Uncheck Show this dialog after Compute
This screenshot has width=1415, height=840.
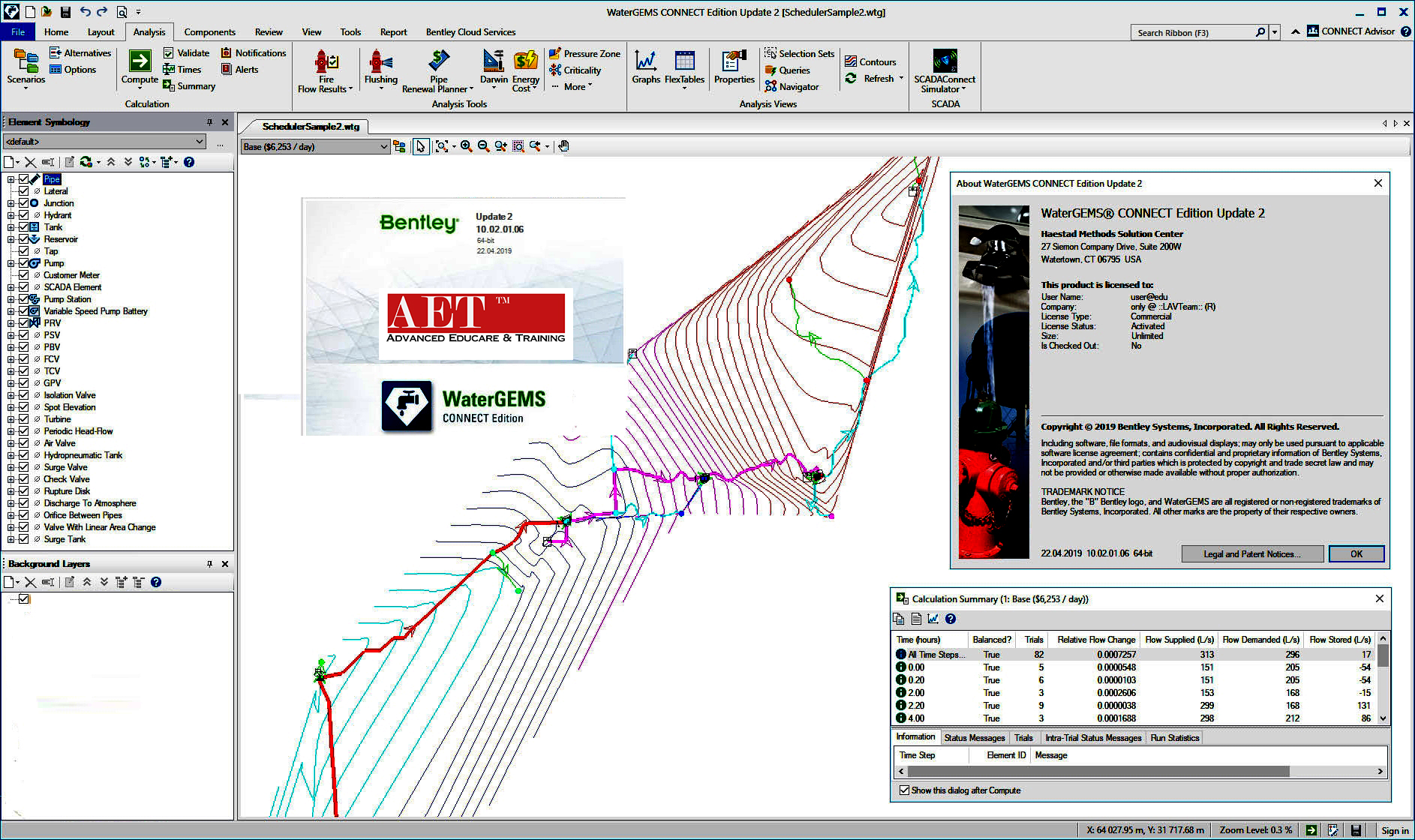pyautogui.click(x=904, y=790)
